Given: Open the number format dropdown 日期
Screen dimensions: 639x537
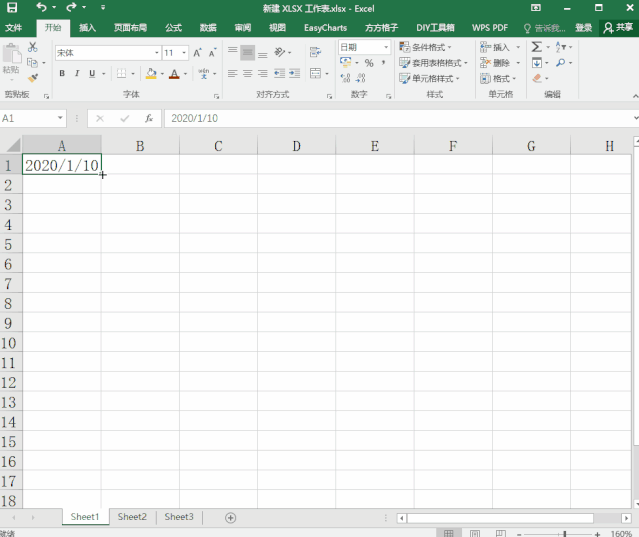Looking at the screenshot, I should (386, 47).
